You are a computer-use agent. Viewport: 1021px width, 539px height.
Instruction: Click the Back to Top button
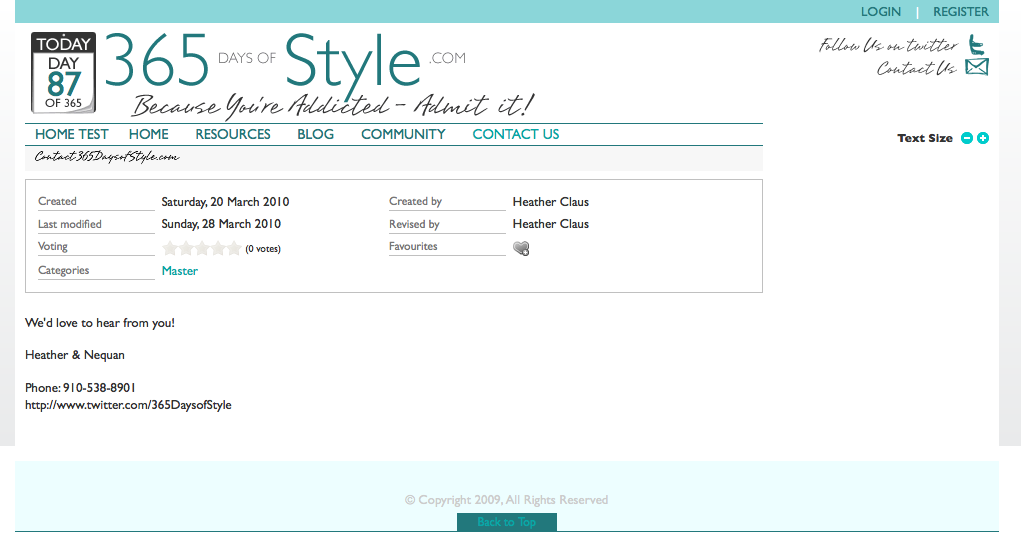507,522
